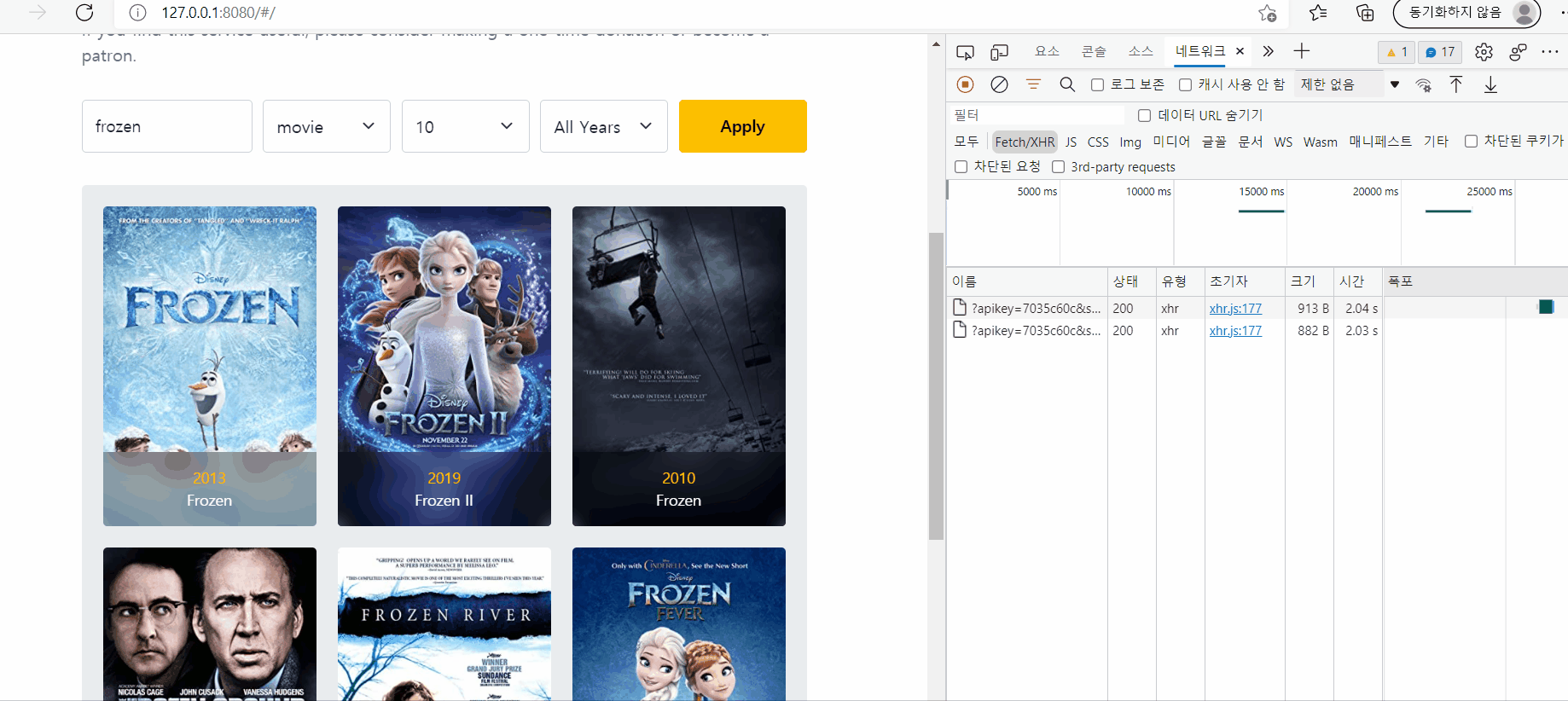Viewport: 1568px width, 701px height.
Task: Select the Wasm filter type
Action: [x=1320, y=142]
